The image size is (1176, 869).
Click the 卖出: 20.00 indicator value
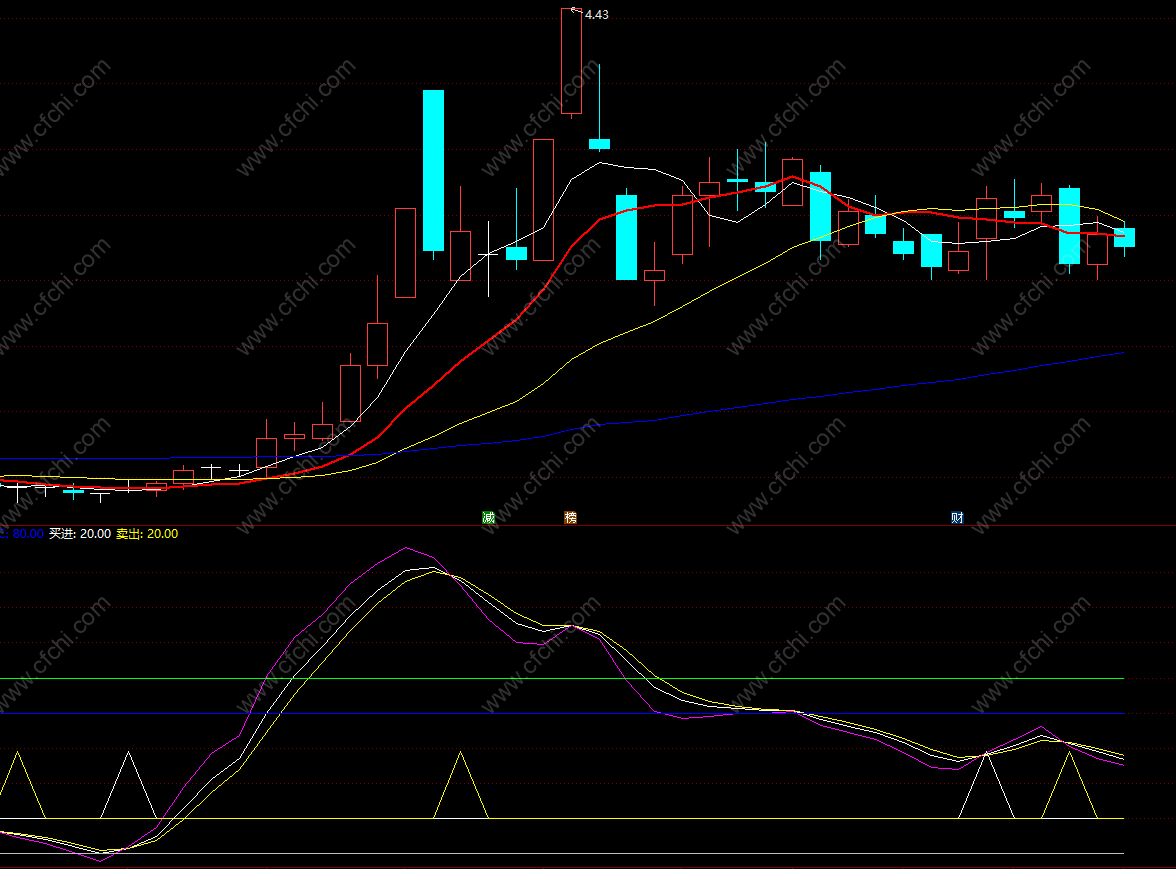[147, 534]
